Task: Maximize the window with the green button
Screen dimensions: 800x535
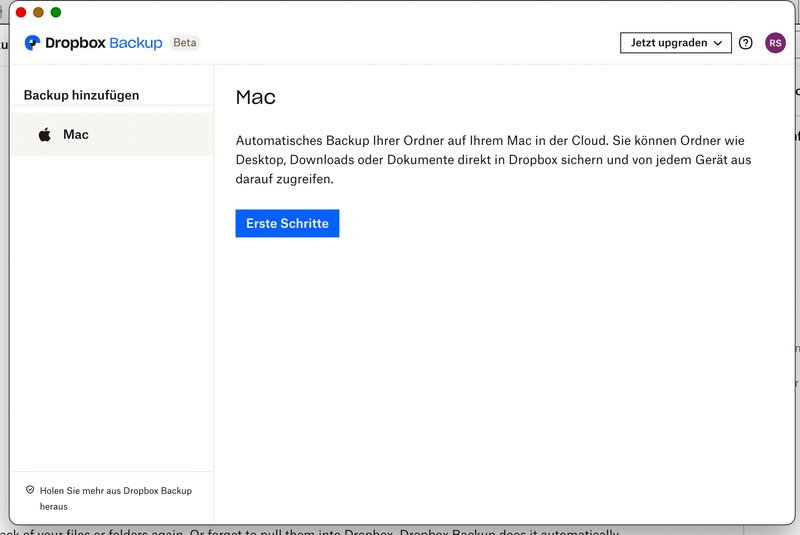Action: (56, 12)
